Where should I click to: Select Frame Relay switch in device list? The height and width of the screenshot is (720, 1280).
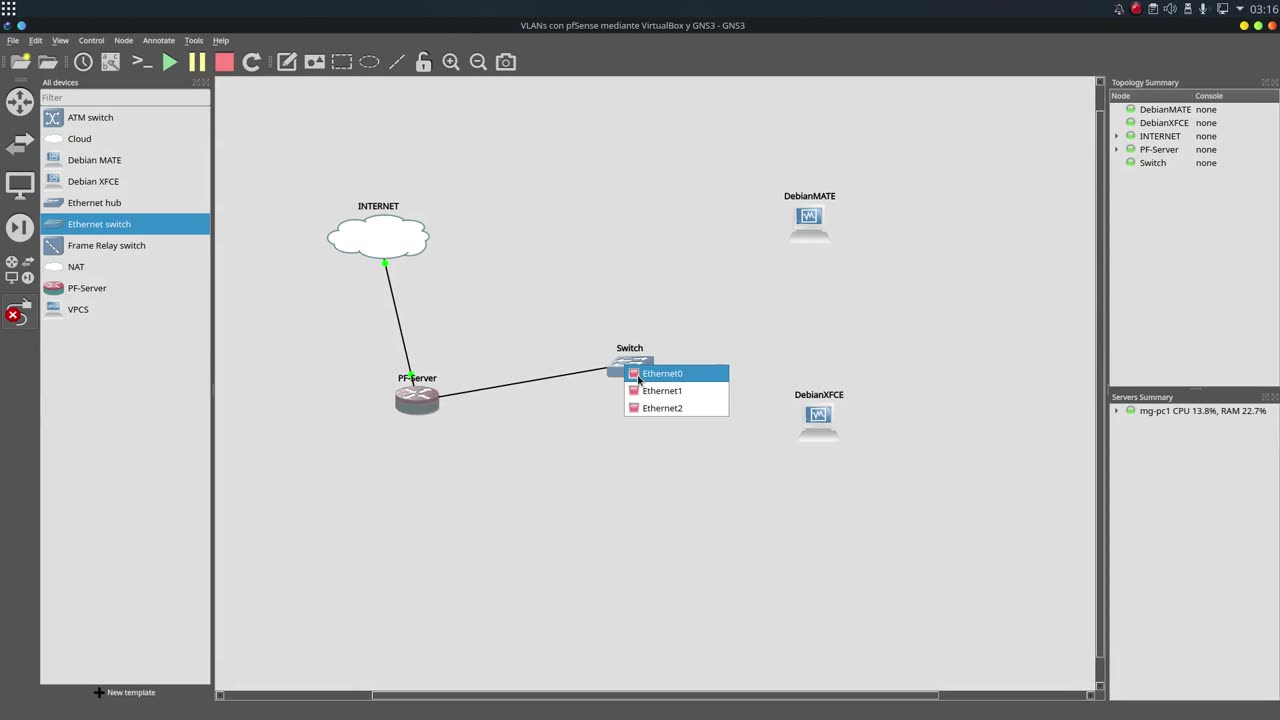tap(125, 245)
